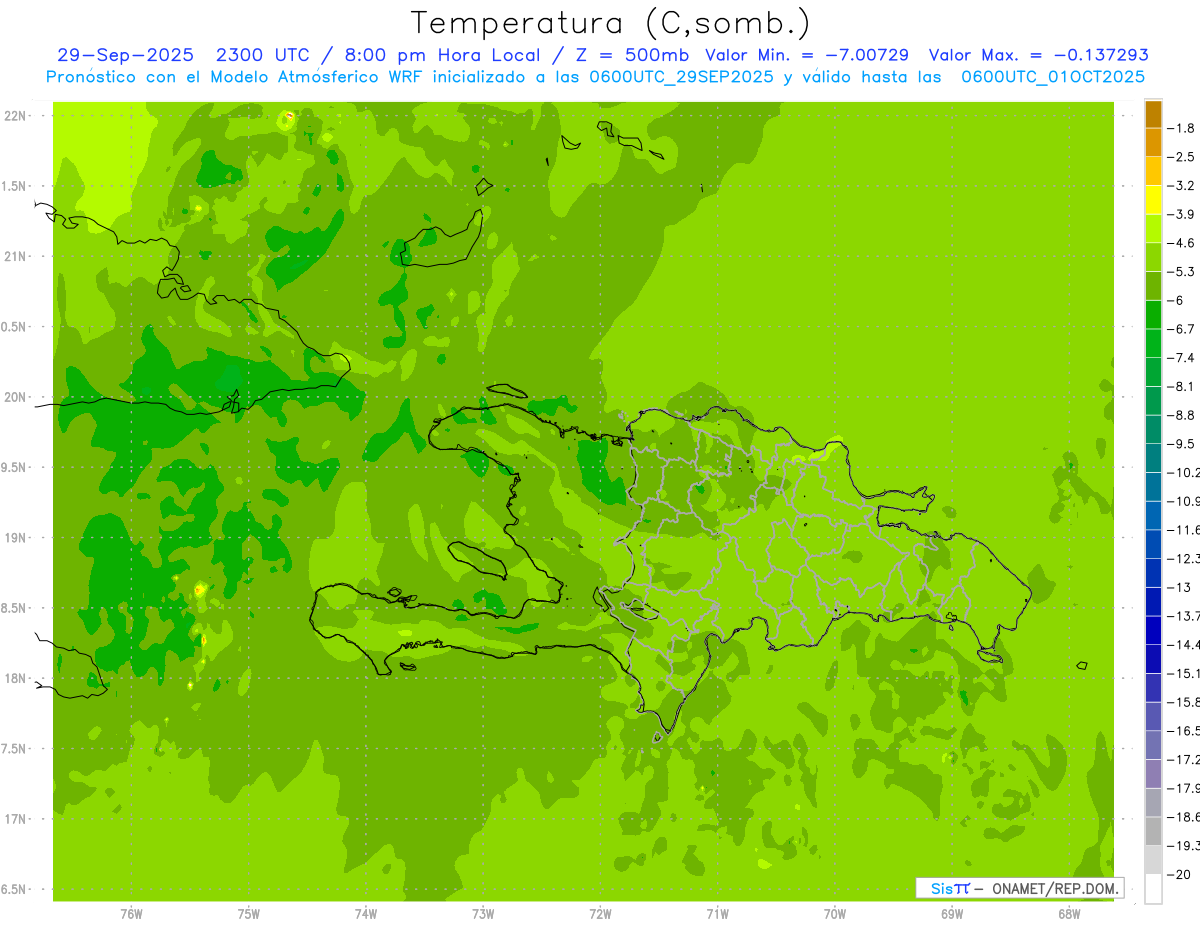
Task: Click the Valor Max. value text
Action: pos(1038,55)
